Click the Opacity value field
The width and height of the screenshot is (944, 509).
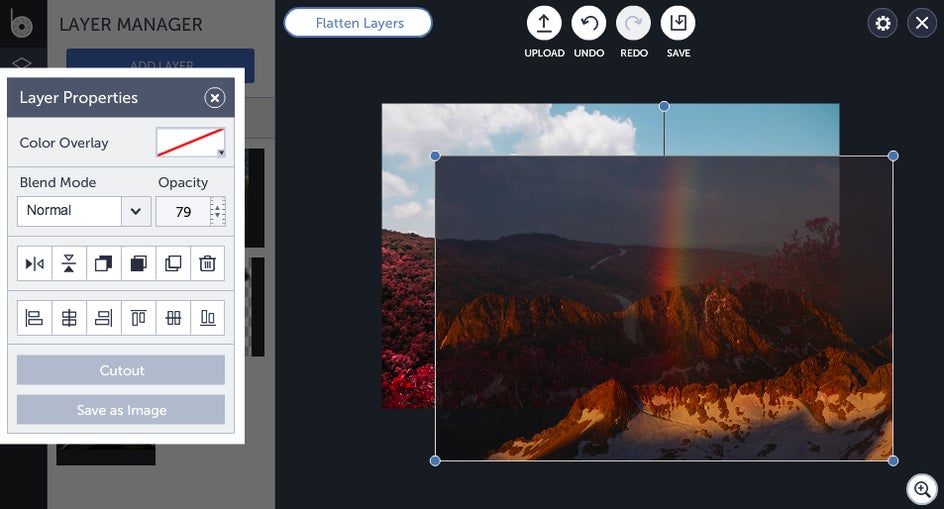(183, 211)
